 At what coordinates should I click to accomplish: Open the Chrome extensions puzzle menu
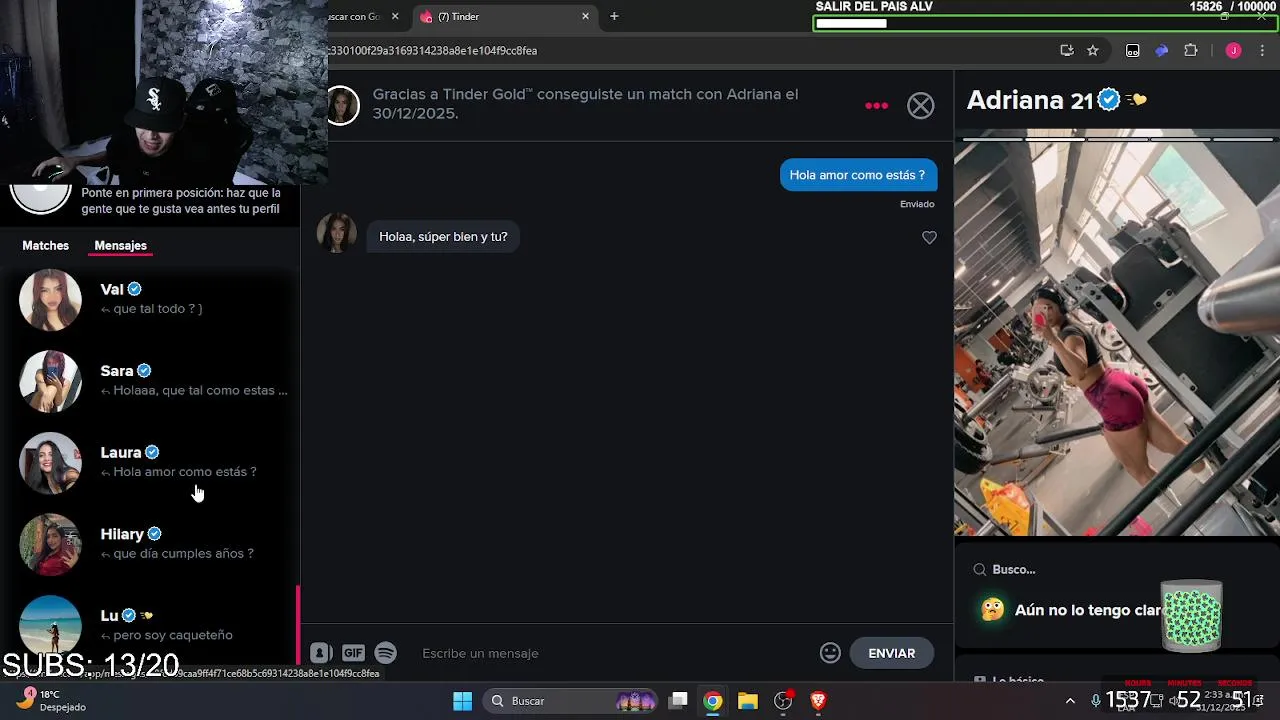[x=1190, y=50]
